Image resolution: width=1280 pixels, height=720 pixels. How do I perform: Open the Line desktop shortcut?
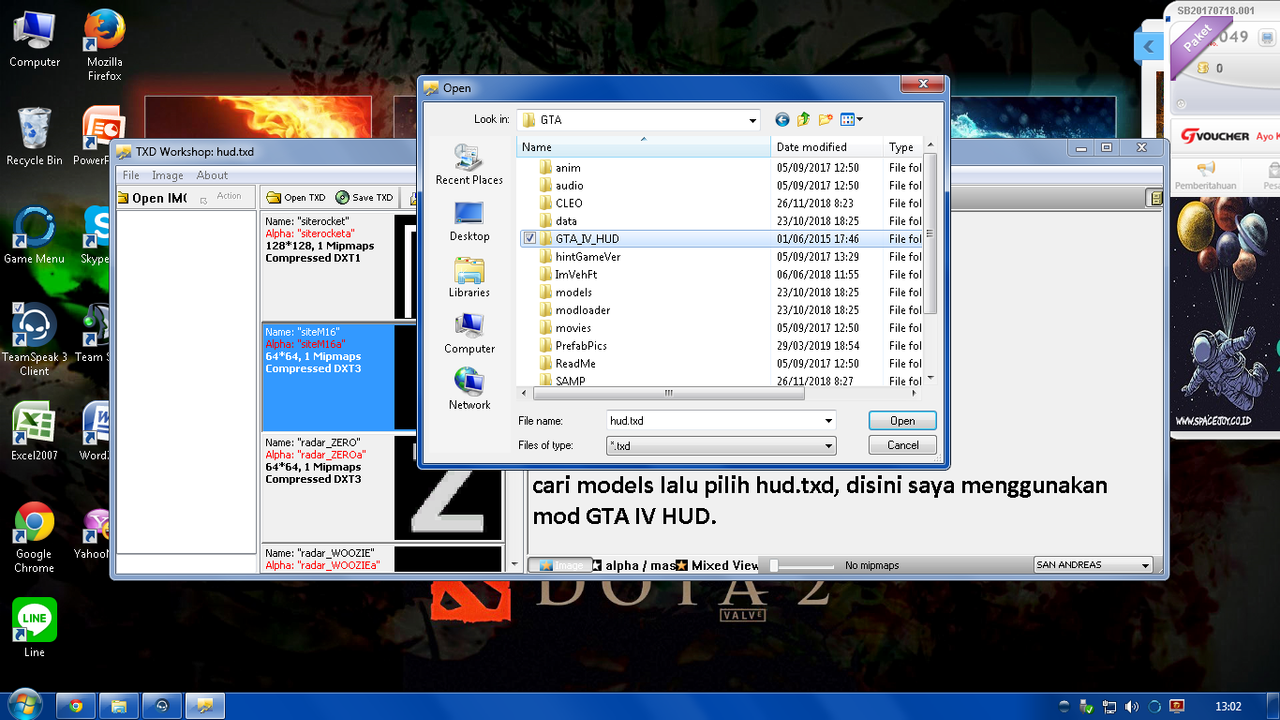[x=34, y=628]
